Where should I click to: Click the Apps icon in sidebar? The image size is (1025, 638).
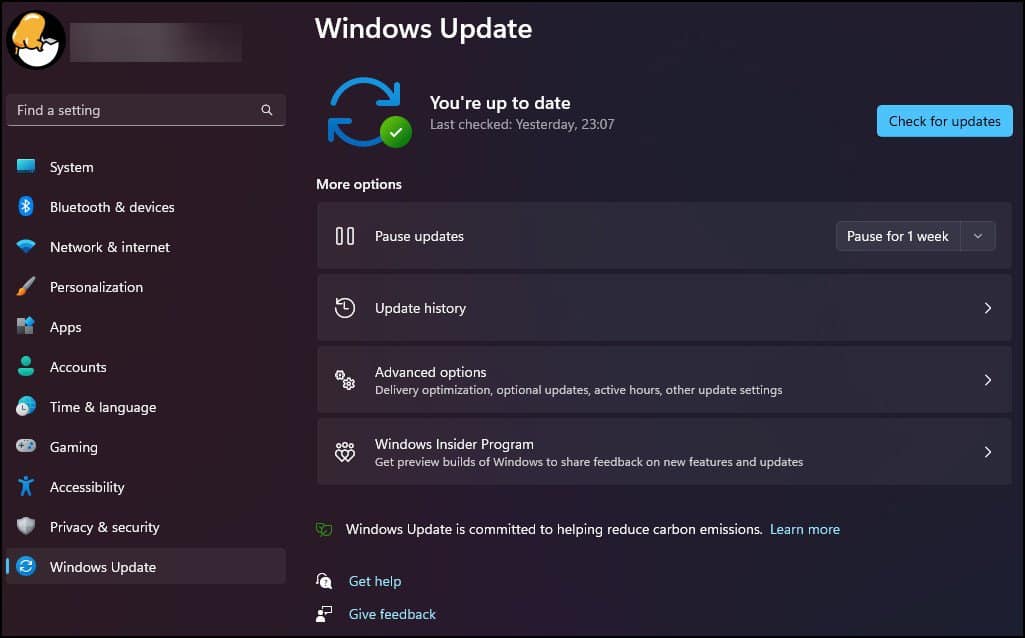(x=26, y=326)
